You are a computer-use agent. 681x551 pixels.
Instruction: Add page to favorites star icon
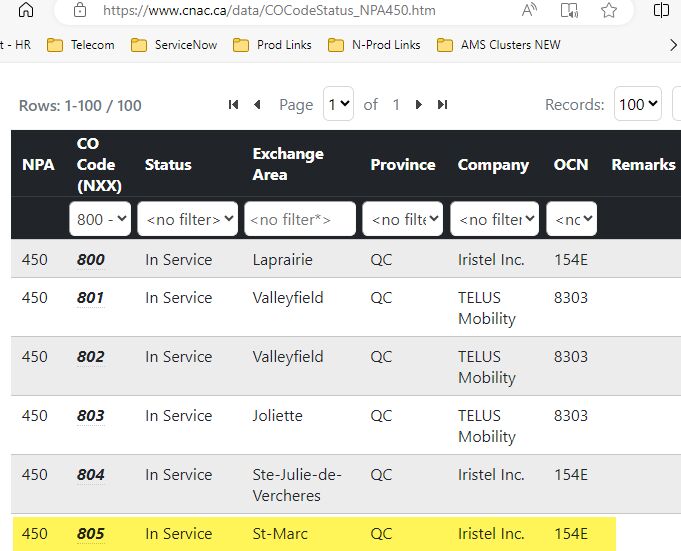[609, 10]
